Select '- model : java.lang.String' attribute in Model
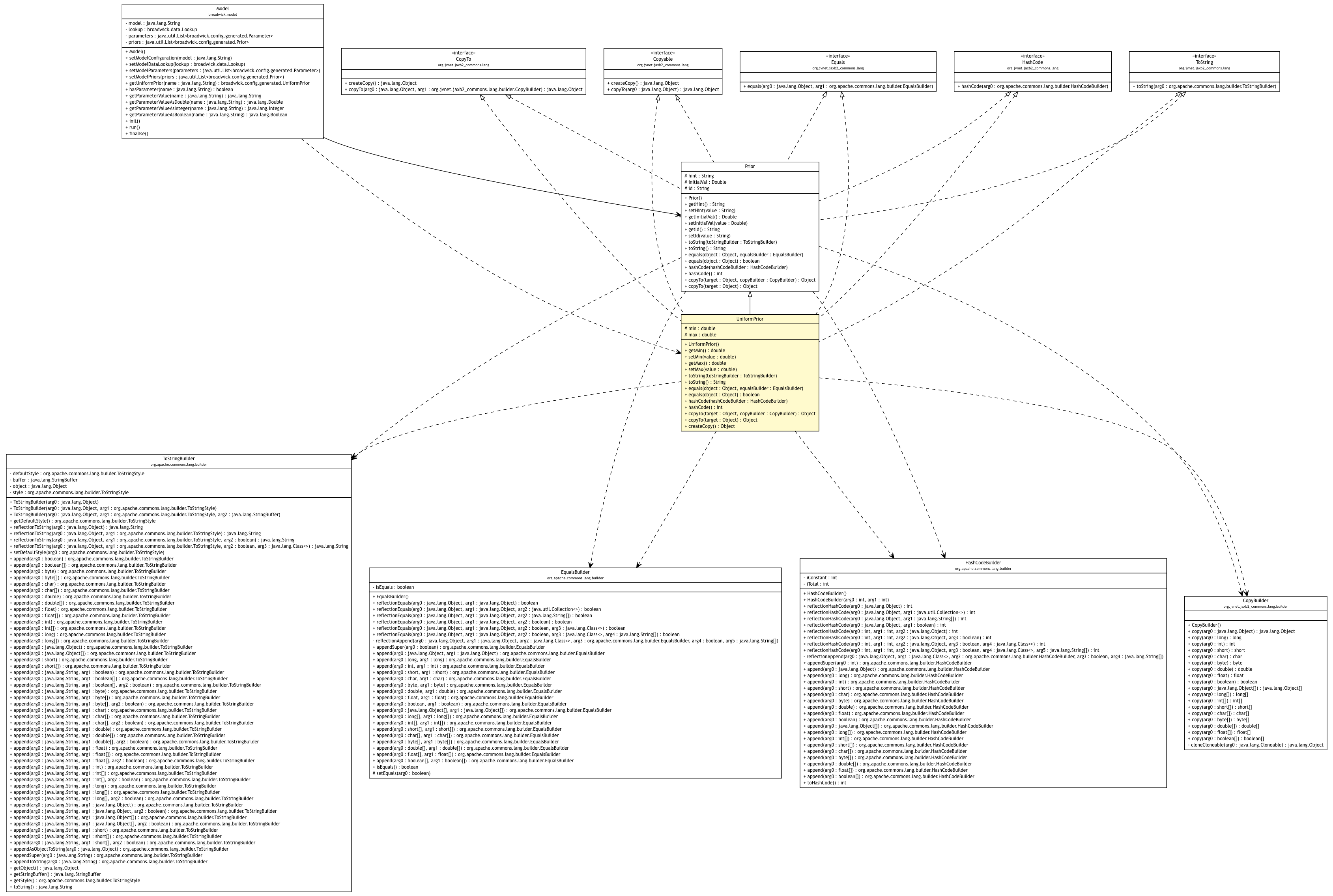The width and height of the screenshot is (1333, 896). [x=153, y=23]
